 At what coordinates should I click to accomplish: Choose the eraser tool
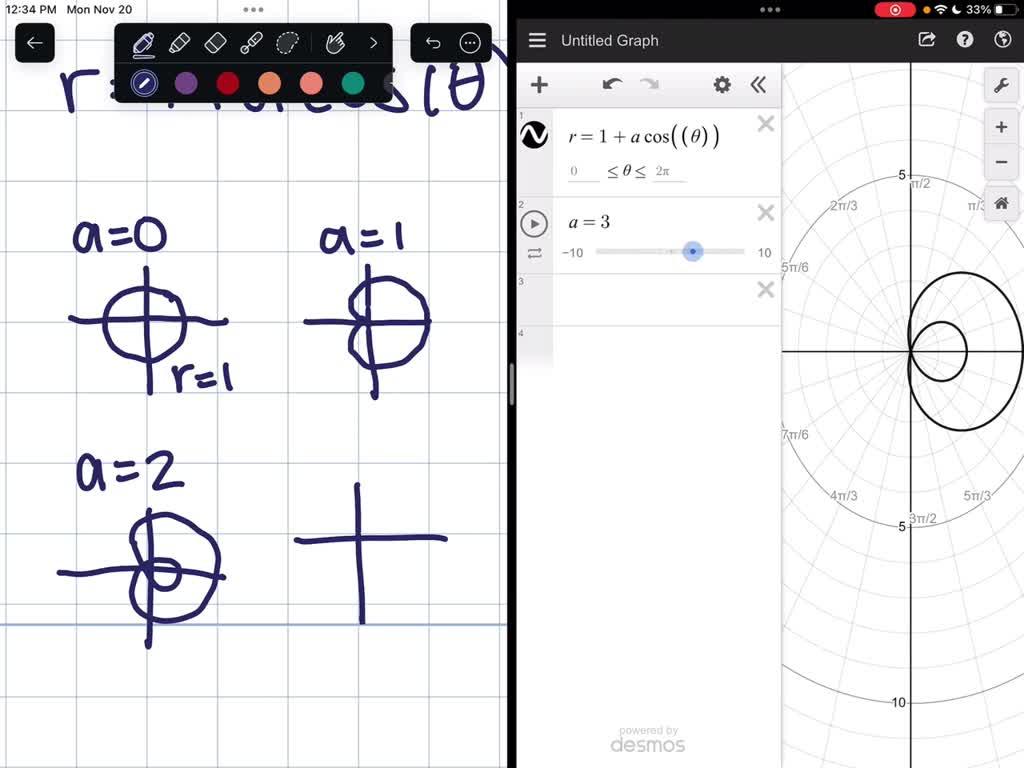[x=215, y=43]
